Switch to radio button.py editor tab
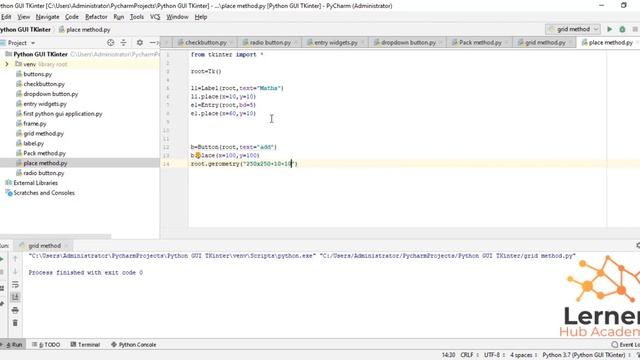The height and width of the screenshot is (360, 640). (270, 42)
